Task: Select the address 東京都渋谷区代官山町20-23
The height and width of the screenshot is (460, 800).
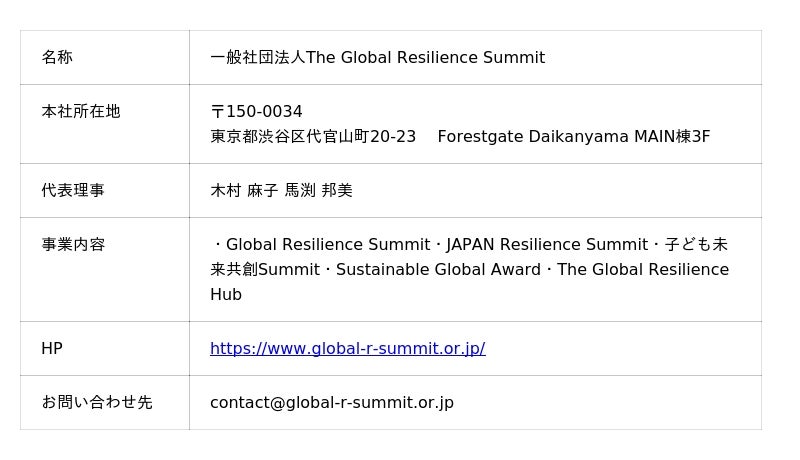Action: coord(312,137)
